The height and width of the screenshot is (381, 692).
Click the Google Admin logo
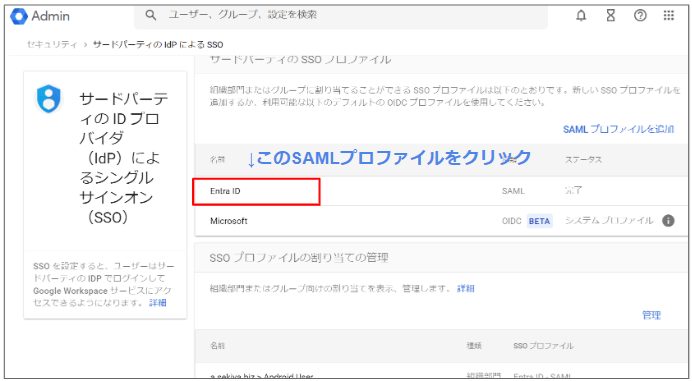coord(40,16)
